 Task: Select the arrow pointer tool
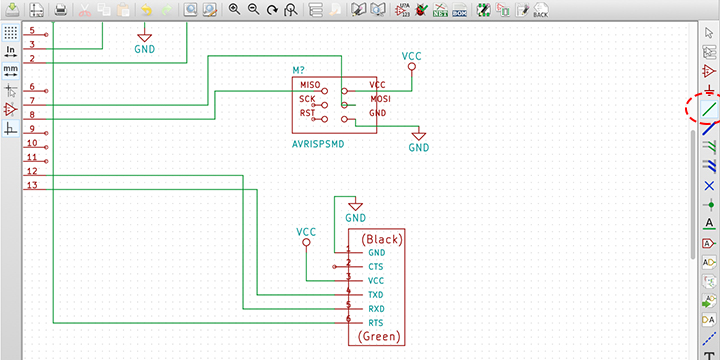[709, 33]
